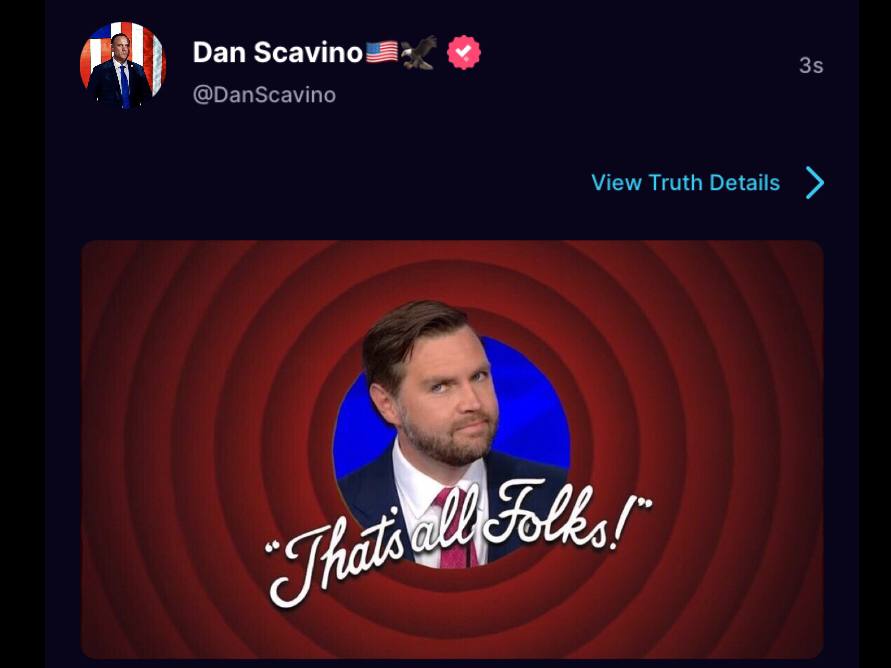891x668 pixels.
Task: Click the American flag emoji beside the name
Action: click(381, 52)
